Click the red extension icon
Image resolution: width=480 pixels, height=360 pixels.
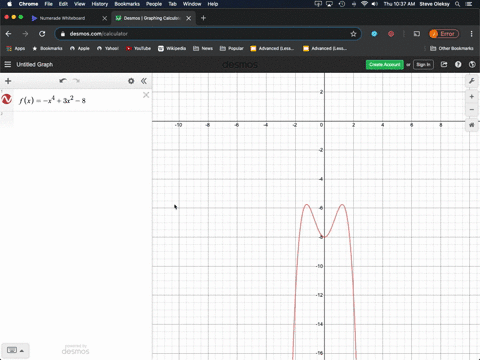pos(391,34)
